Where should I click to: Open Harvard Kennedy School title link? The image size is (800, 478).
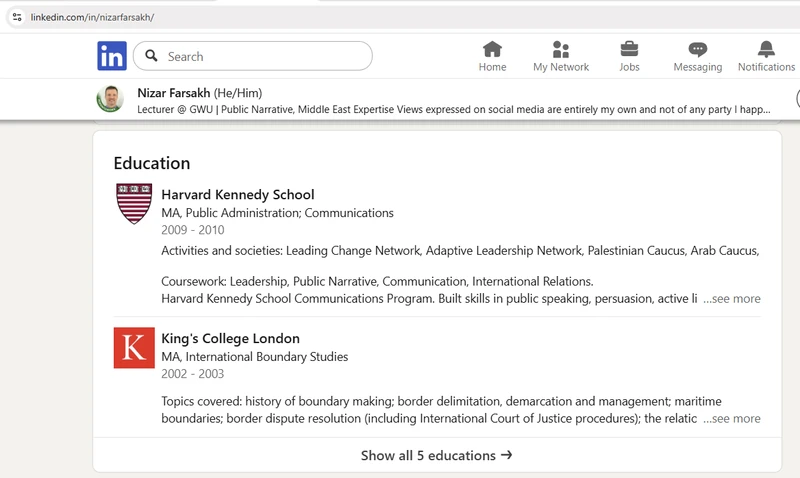(x=238, y=195)
